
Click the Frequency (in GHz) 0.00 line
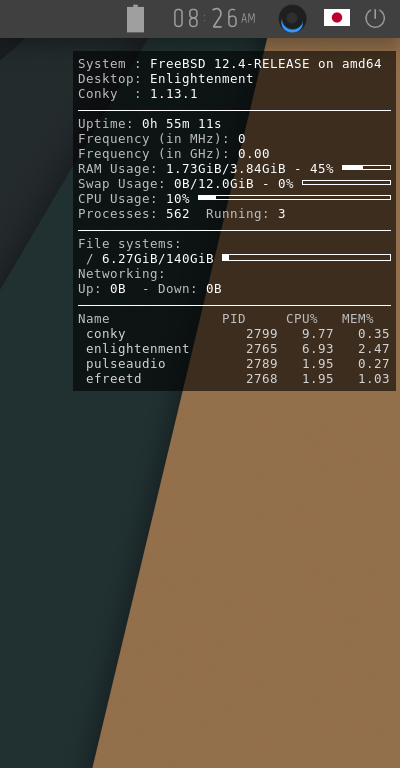pyautogui.click(x=174, y=154)
